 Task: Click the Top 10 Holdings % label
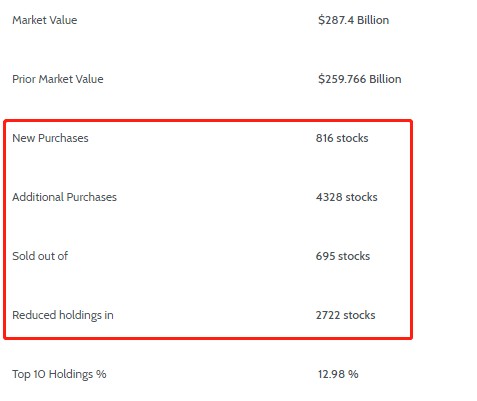point(59,374)
